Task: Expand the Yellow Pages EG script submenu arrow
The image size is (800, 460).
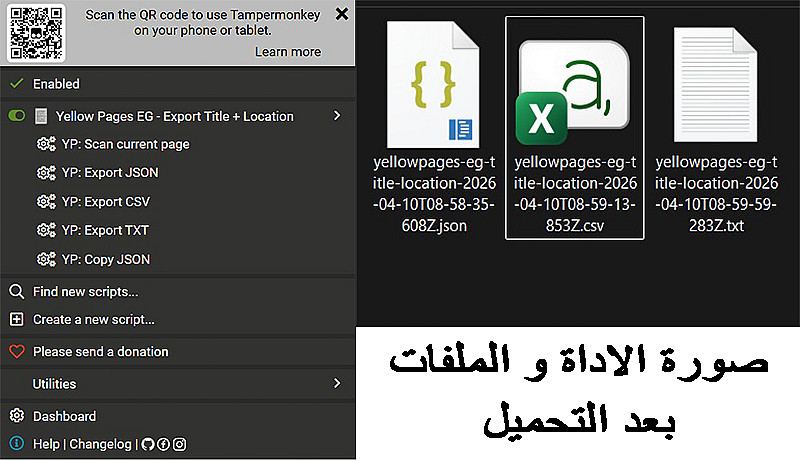Action: click(337, 116)
